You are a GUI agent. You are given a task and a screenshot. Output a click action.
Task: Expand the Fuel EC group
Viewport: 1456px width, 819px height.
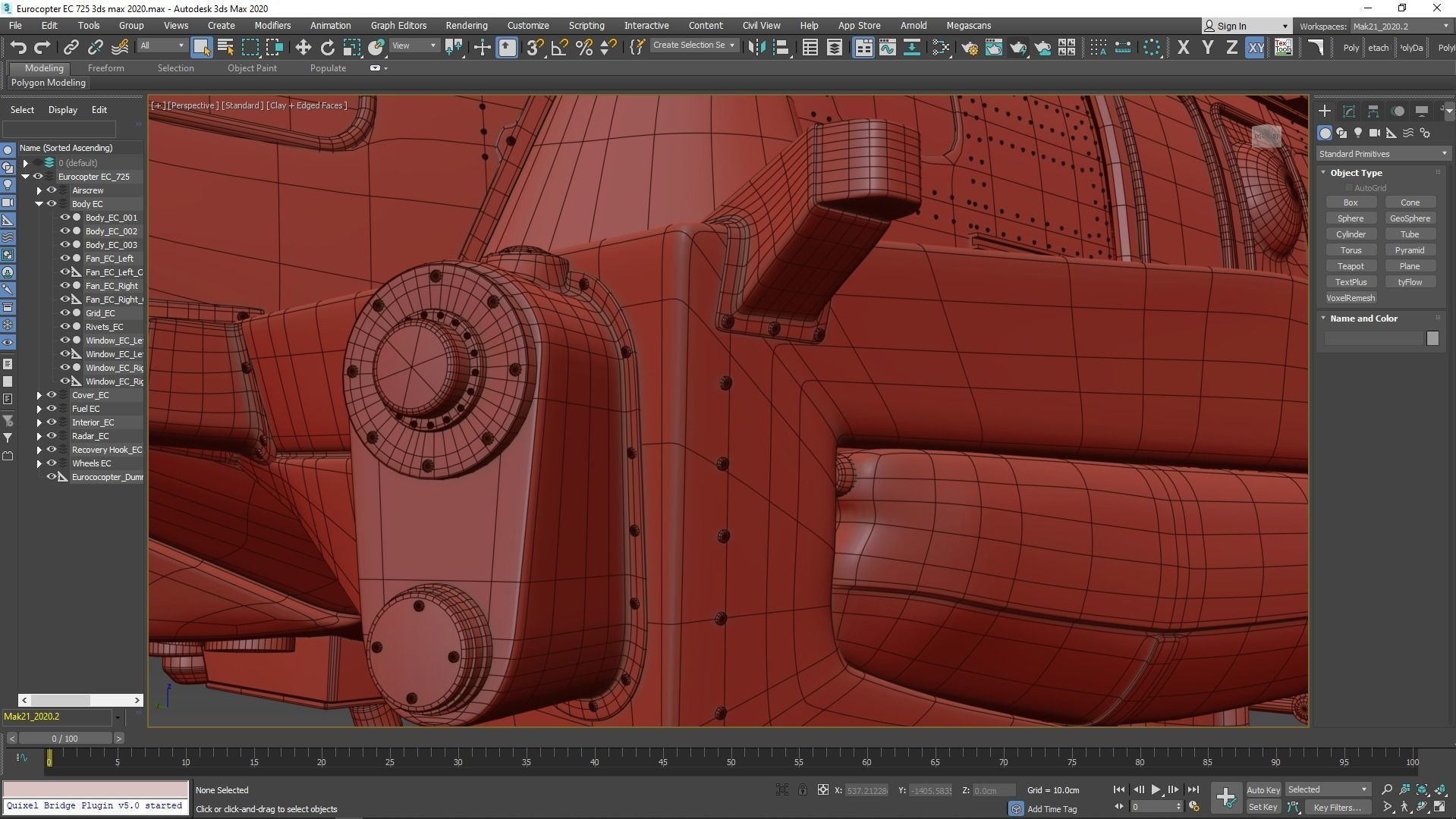click(x=39, y=409)
